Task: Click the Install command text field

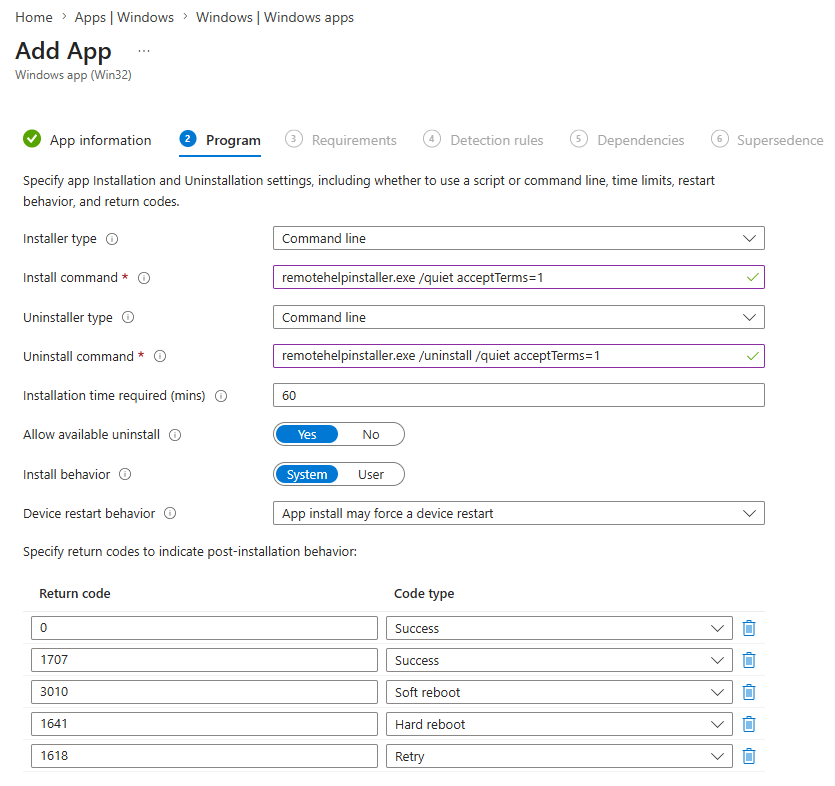Action: pyautogui.click(x=519, y=277)
